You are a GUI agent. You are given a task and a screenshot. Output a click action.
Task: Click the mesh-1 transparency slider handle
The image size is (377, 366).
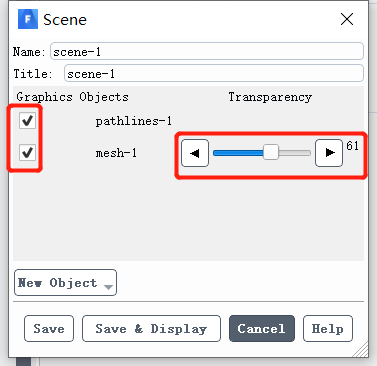[271, 153]
